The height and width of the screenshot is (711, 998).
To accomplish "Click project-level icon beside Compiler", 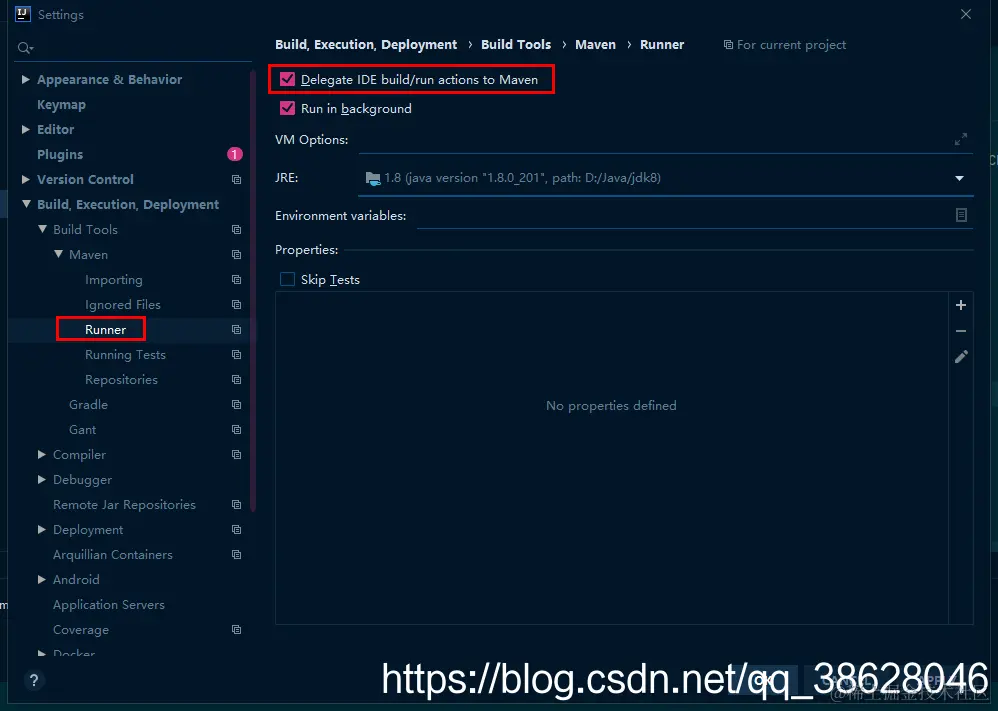I will pos(237,454).
